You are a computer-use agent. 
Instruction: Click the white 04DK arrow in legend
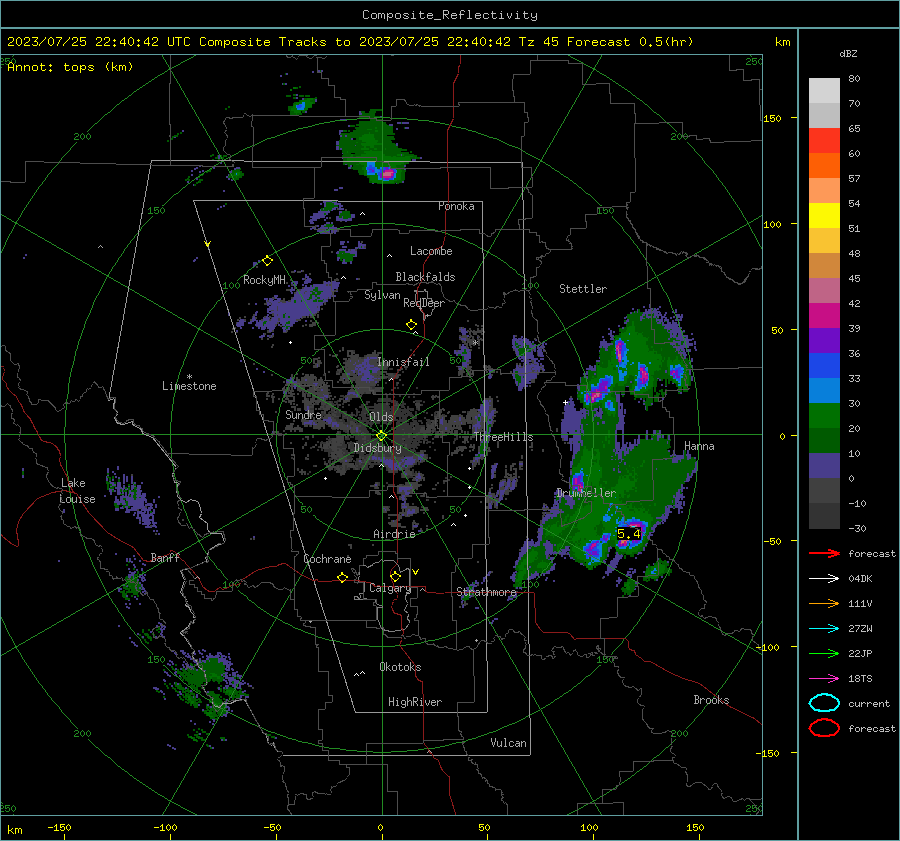824,578
